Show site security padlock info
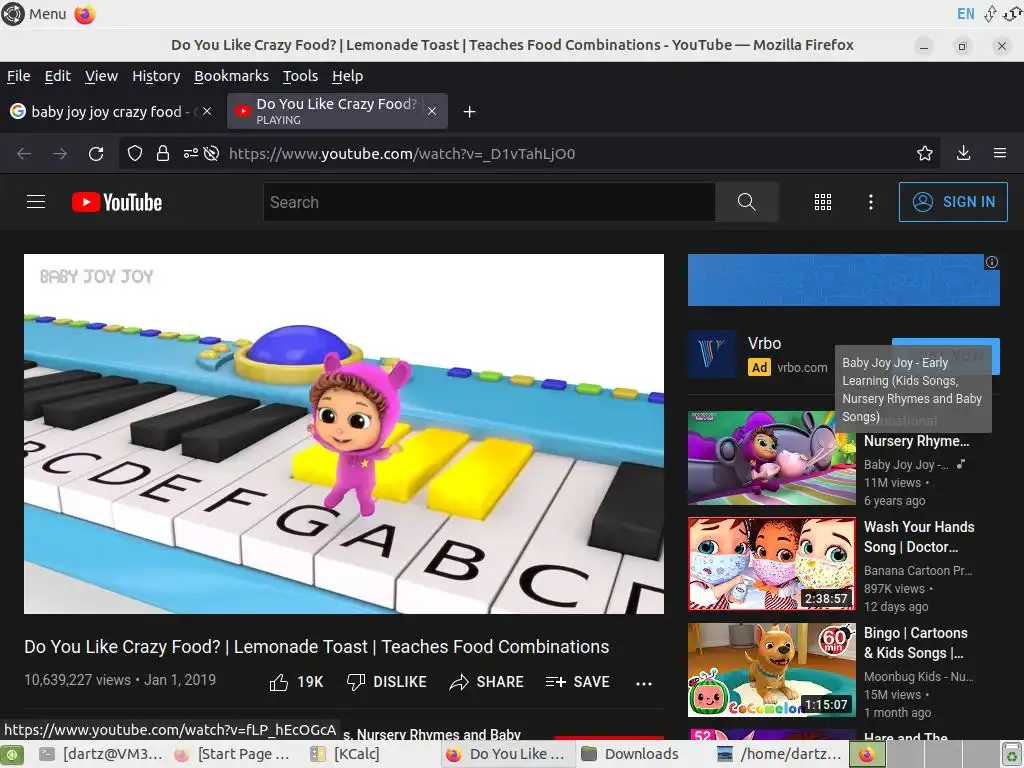1024x768 pixels. [x=163, y=153]
